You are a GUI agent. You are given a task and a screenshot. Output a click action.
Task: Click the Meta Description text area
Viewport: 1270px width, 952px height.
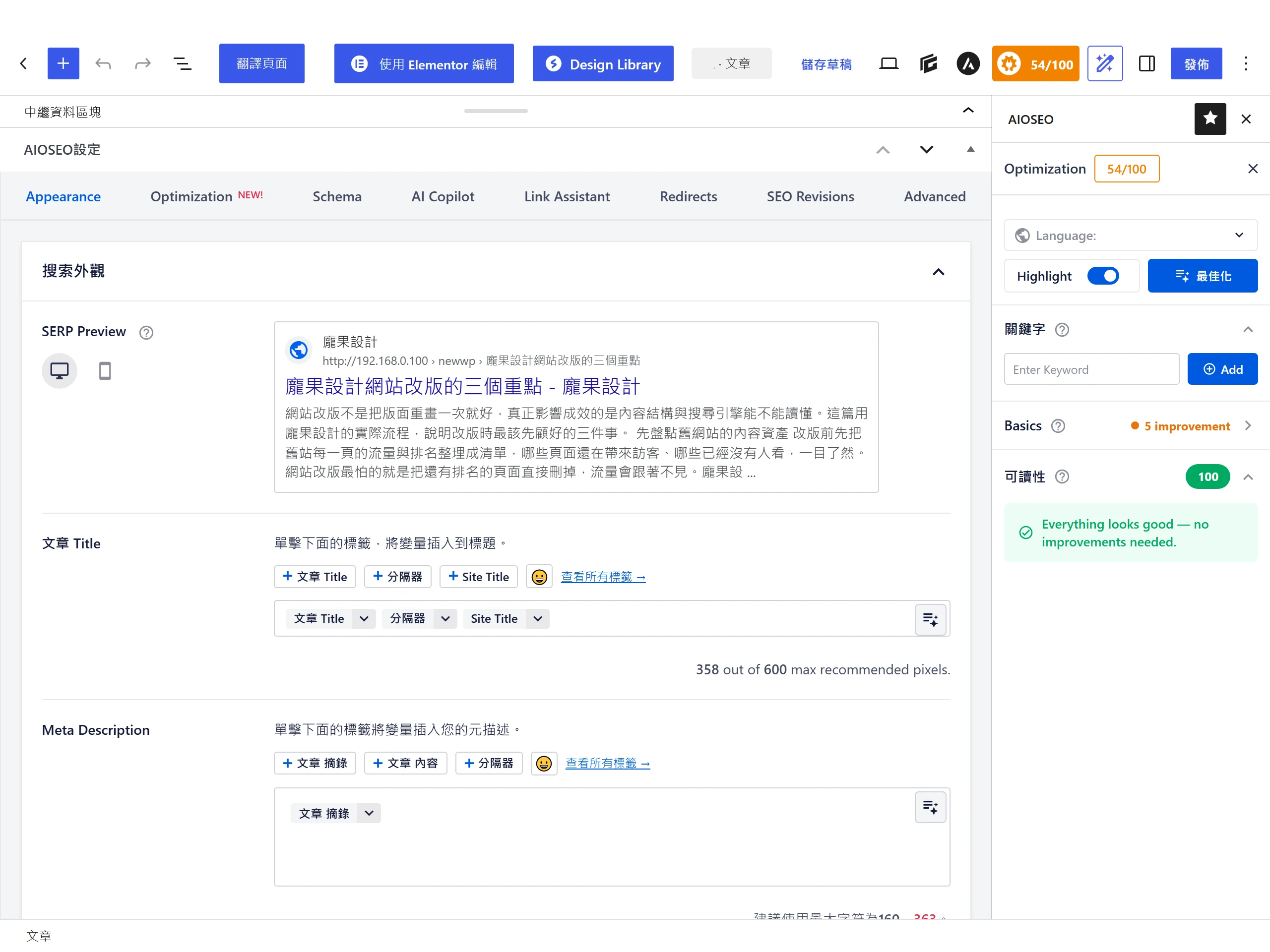coord(612,836)
